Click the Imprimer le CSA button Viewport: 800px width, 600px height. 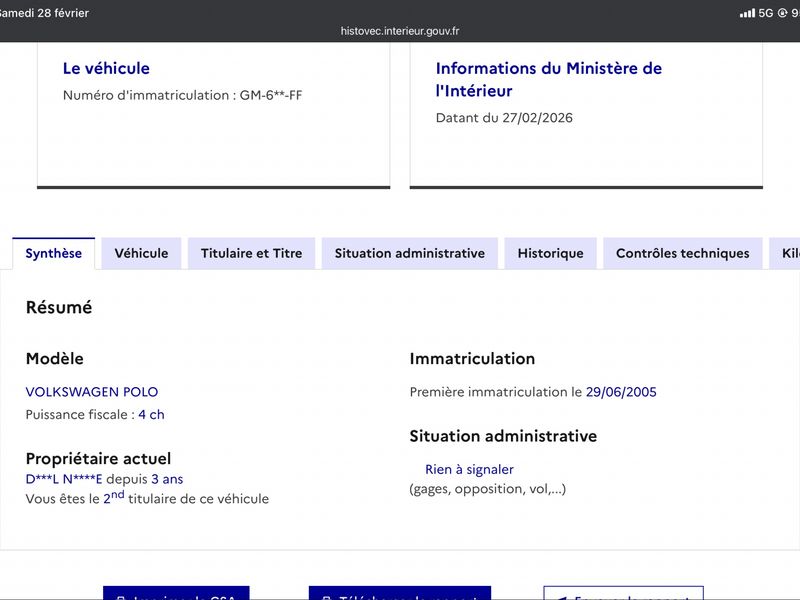(176, 594)
